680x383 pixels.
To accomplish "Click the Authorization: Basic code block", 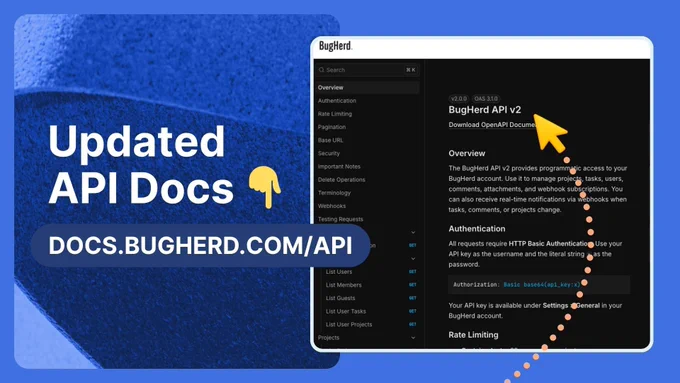I will (539, 285).
